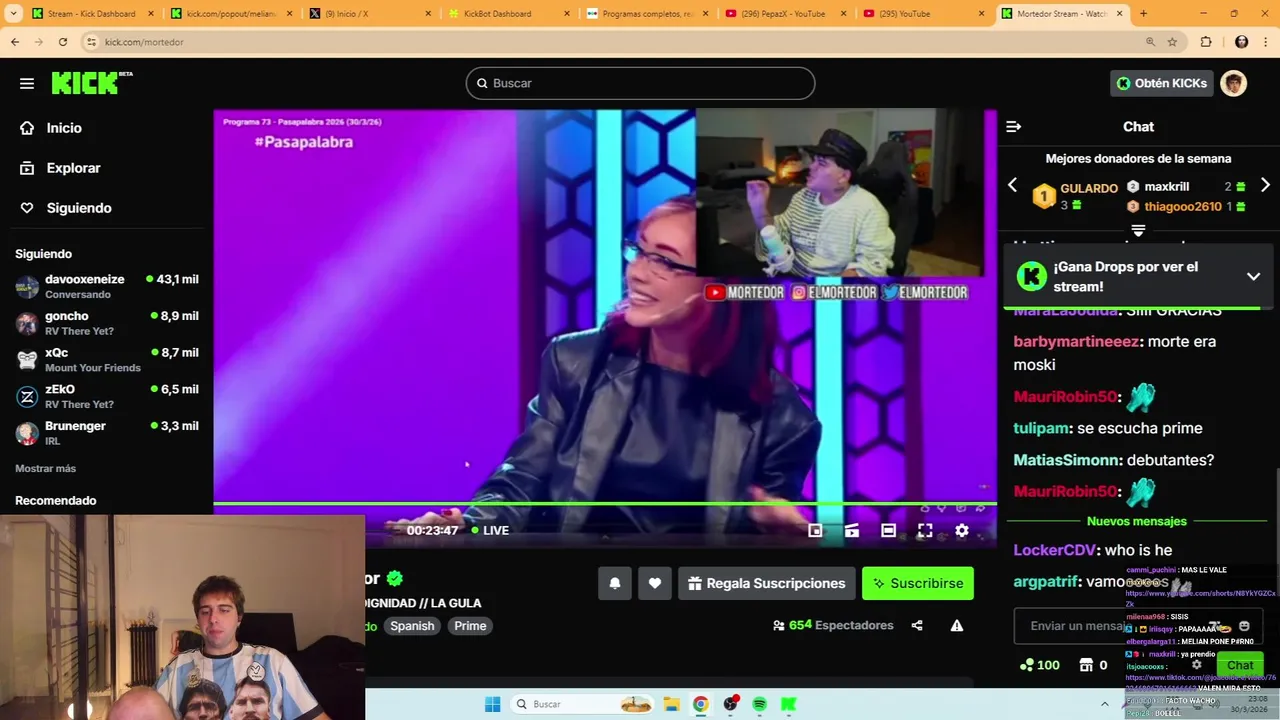The width and height of the screenshot is (1280, 720).
Task: Switch to the Inicio / X tab
Action: tap(368, 14)
